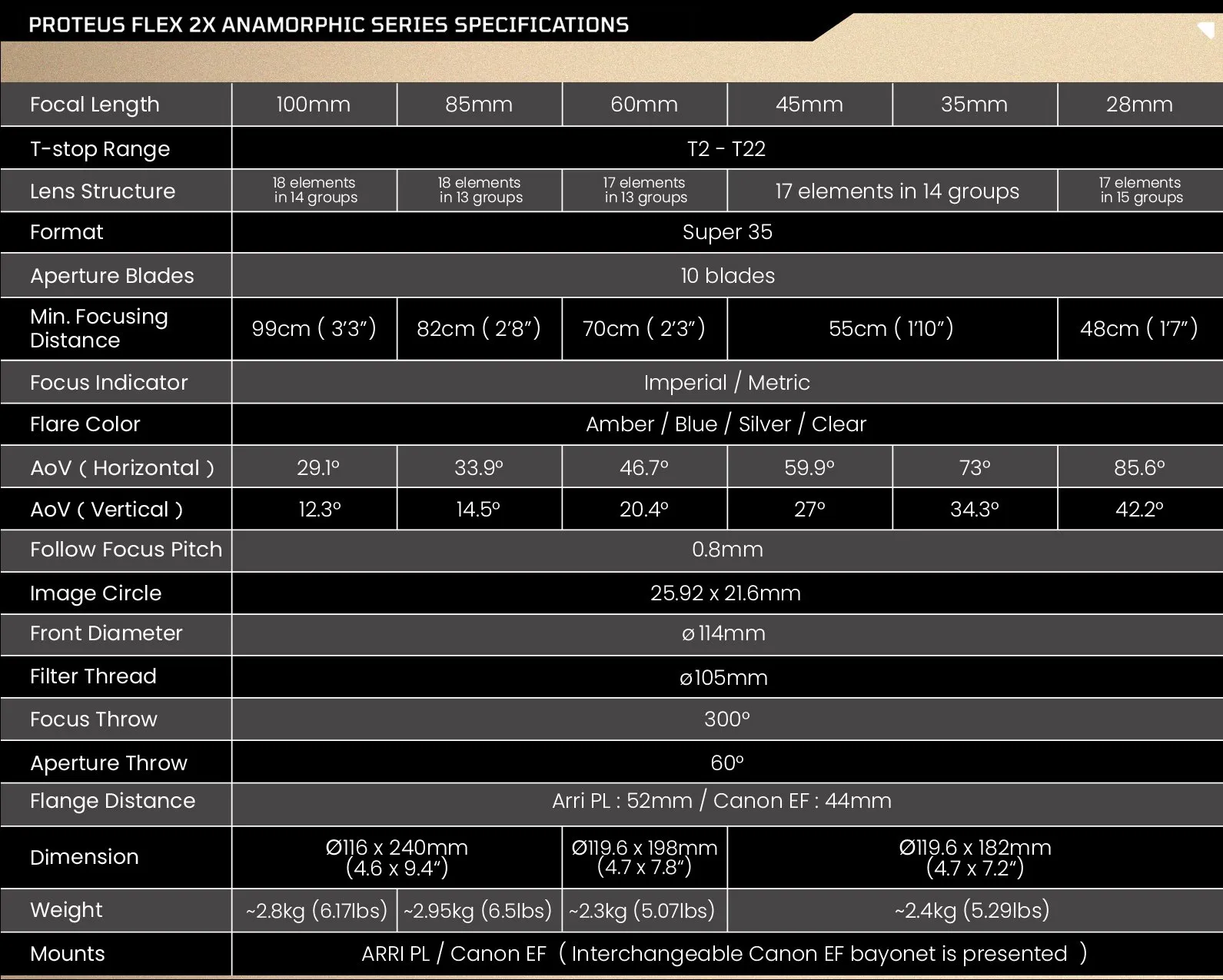Click the '60°' Aperture Throw value
The width and height of the screenshot is (1223, 980).
pos(727,763)
